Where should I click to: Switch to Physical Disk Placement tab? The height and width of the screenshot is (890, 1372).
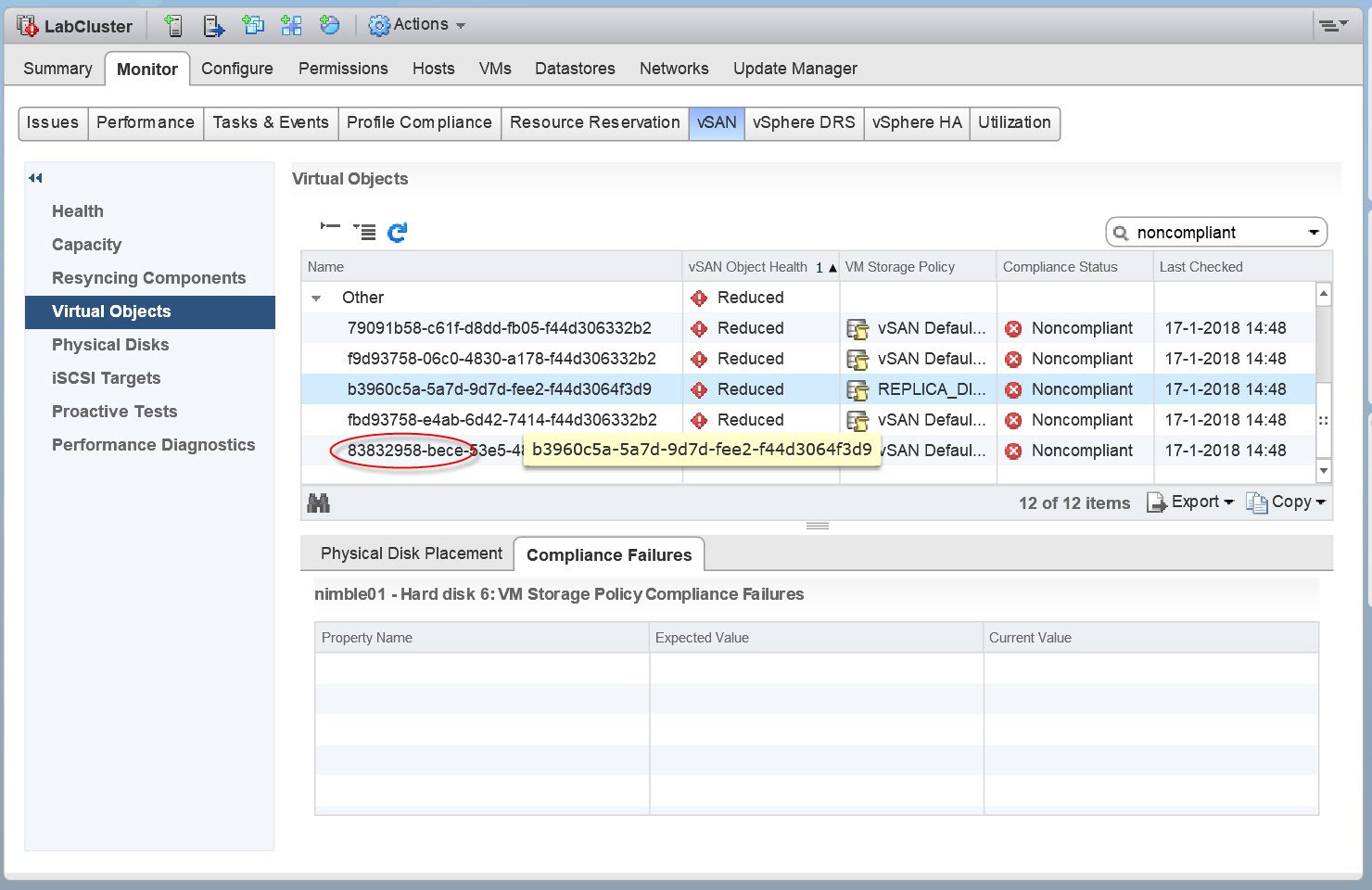[411, 553]
